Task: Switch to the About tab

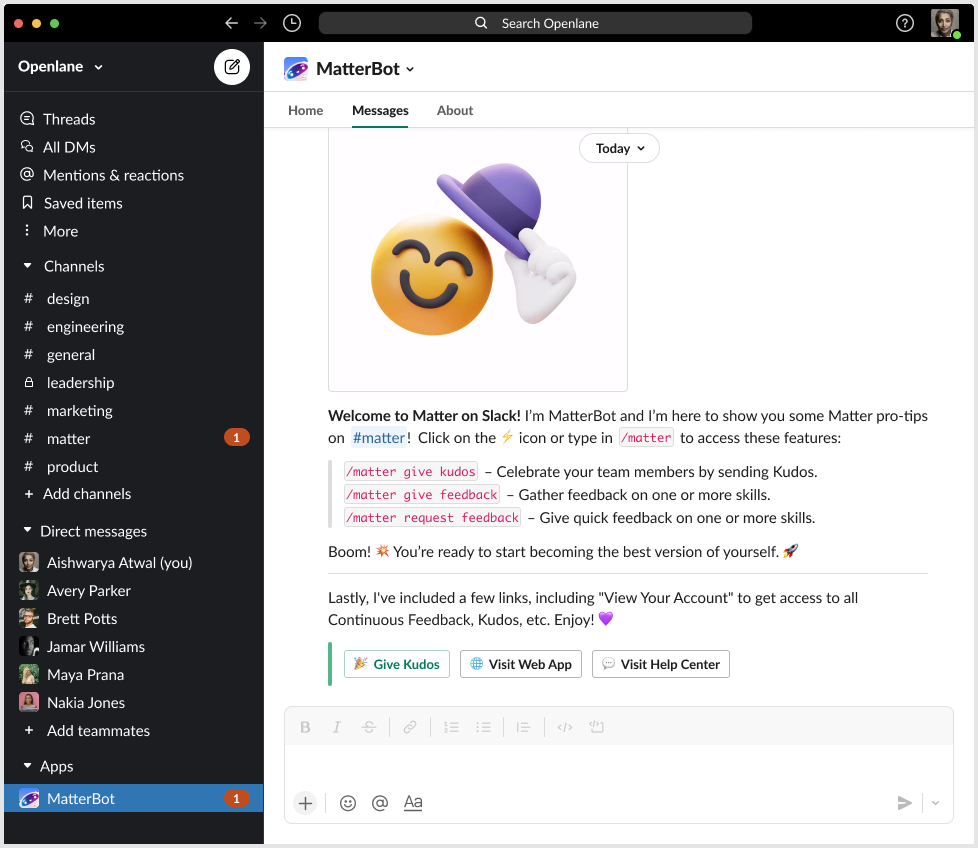Action: (455, 110)
